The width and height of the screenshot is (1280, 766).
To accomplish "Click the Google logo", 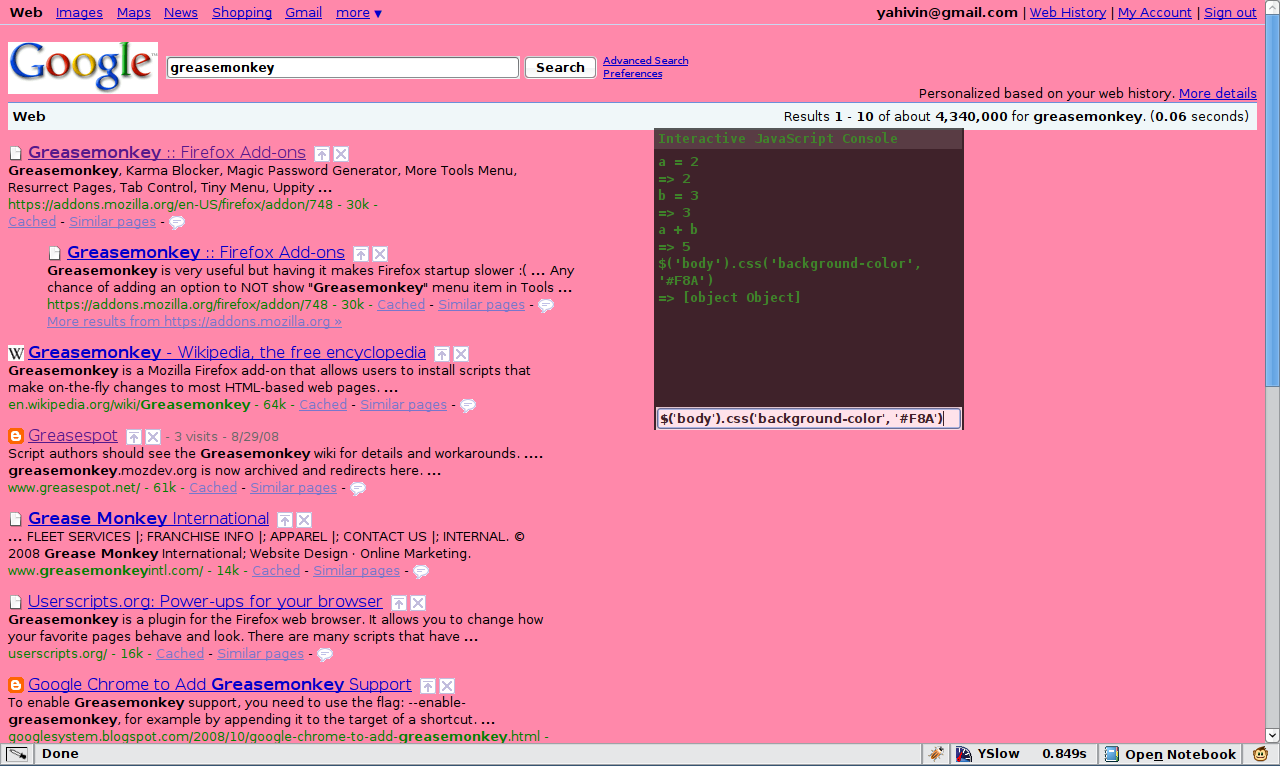I will [83, 67].
